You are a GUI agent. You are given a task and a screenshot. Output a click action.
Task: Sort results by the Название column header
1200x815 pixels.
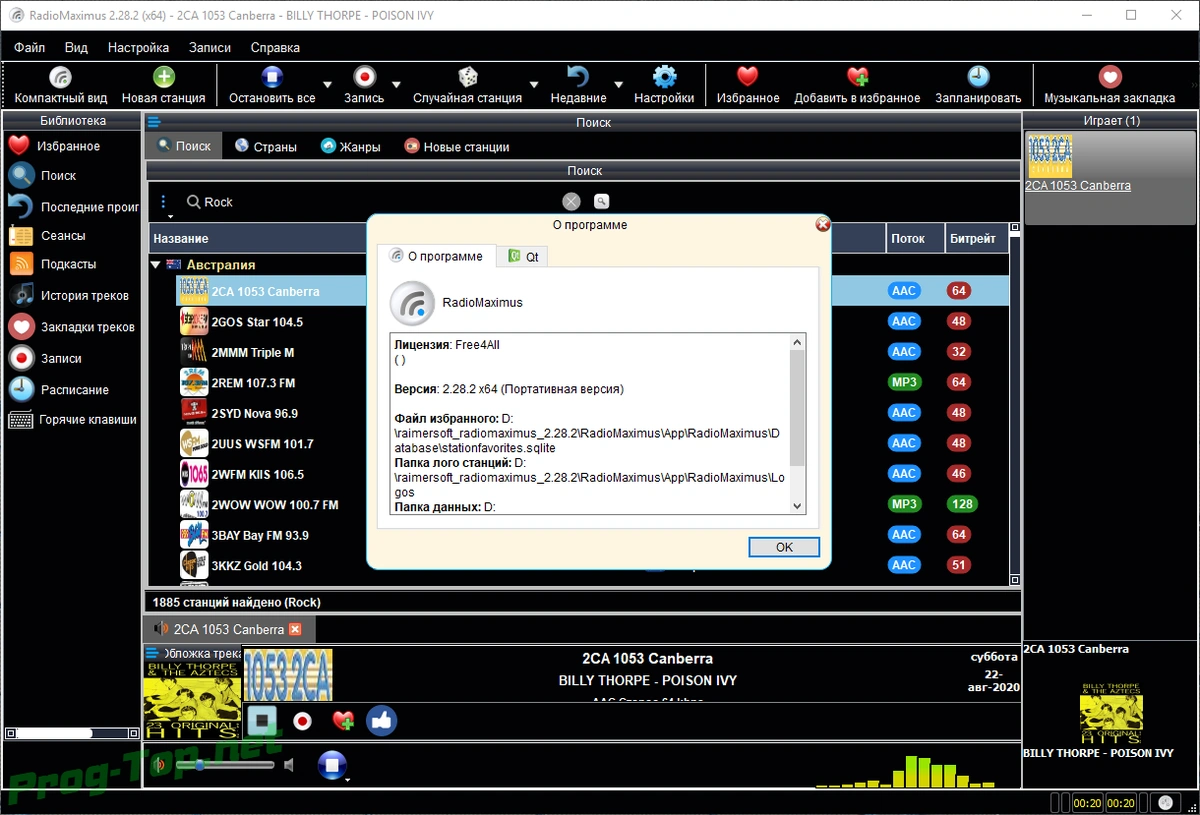pos(180,239)
